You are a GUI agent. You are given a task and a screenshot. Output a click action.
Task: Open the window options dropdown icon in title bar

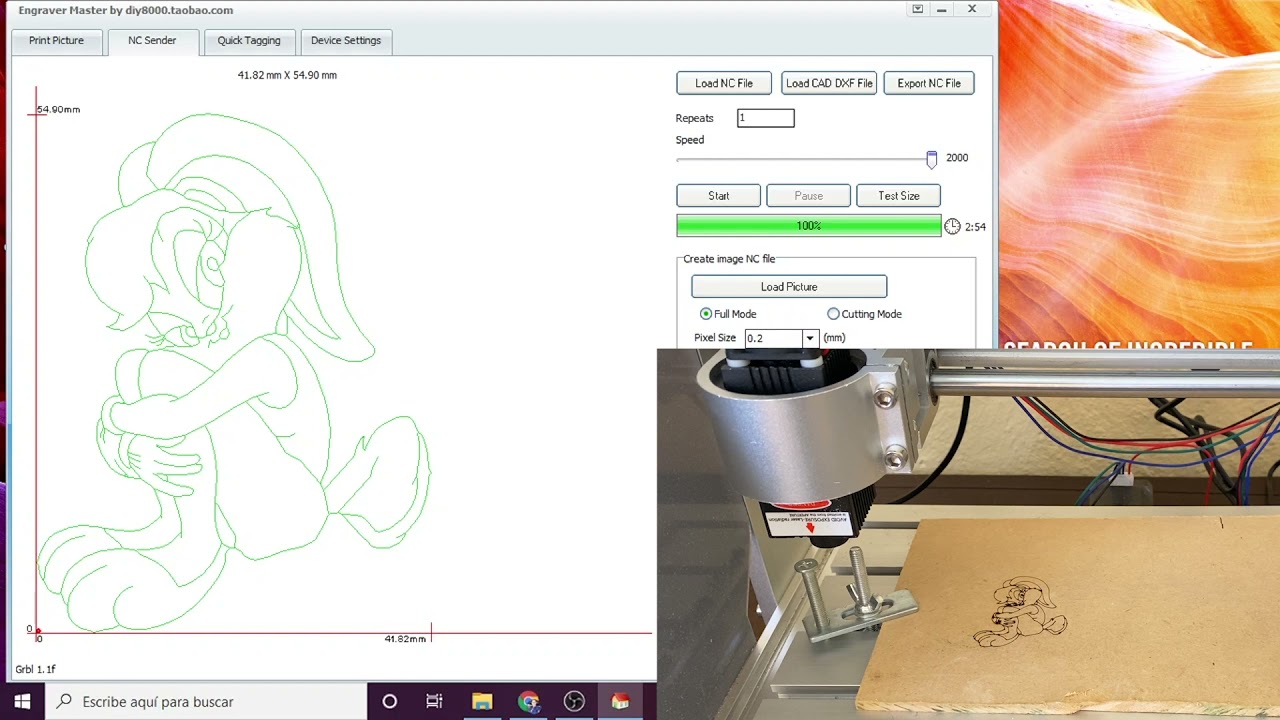pyautogui.click(x=917, y=9)
